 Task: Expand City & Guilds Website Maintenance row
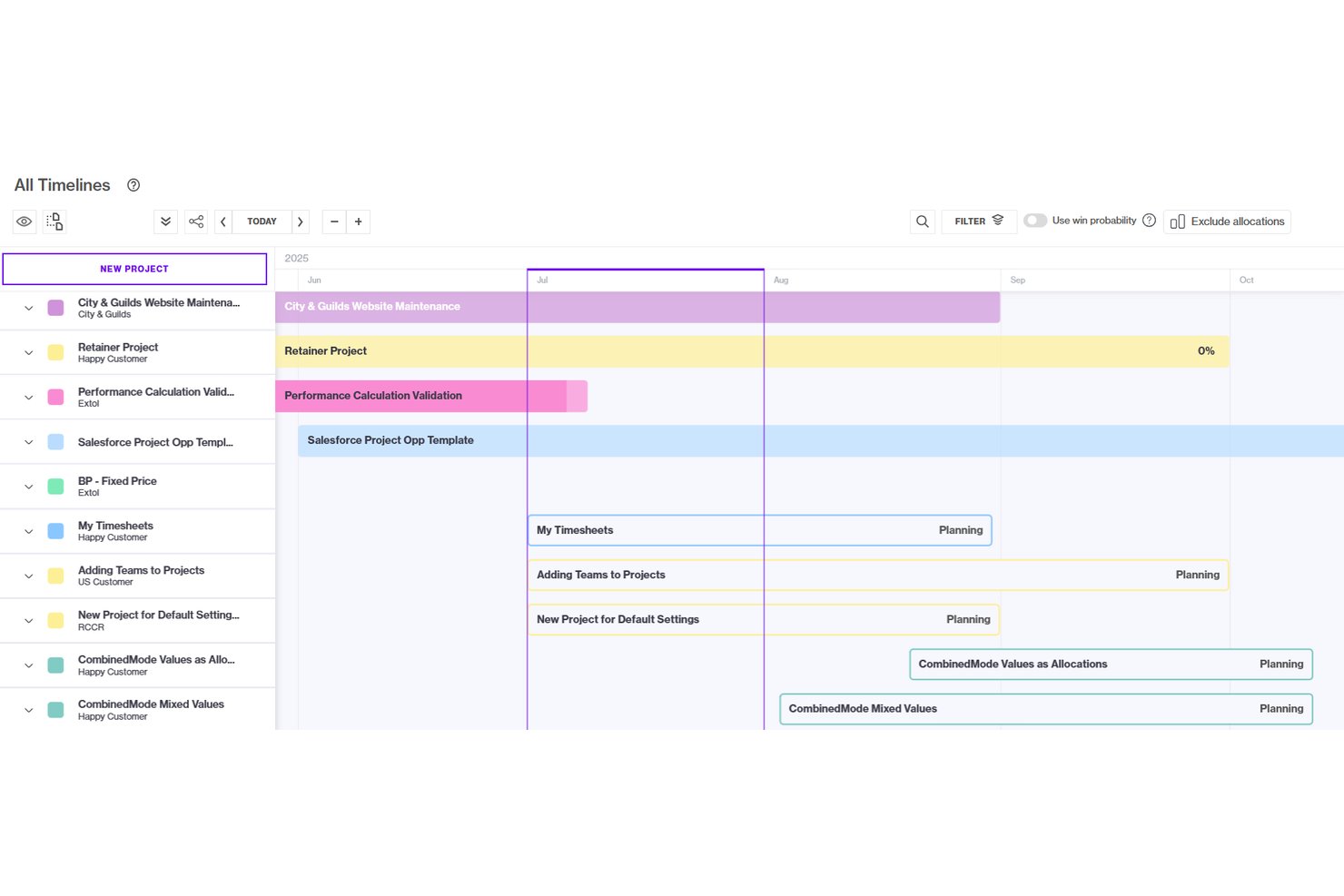[29, 308]
